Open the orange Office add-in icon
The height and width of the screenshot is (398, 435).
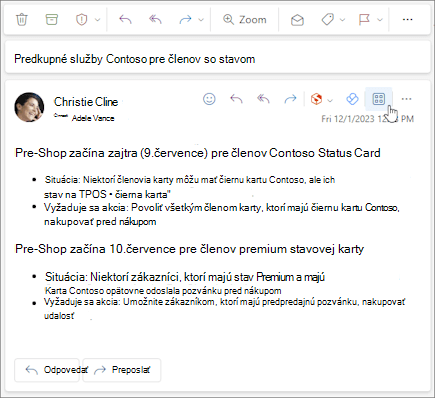tap(316, 99)
